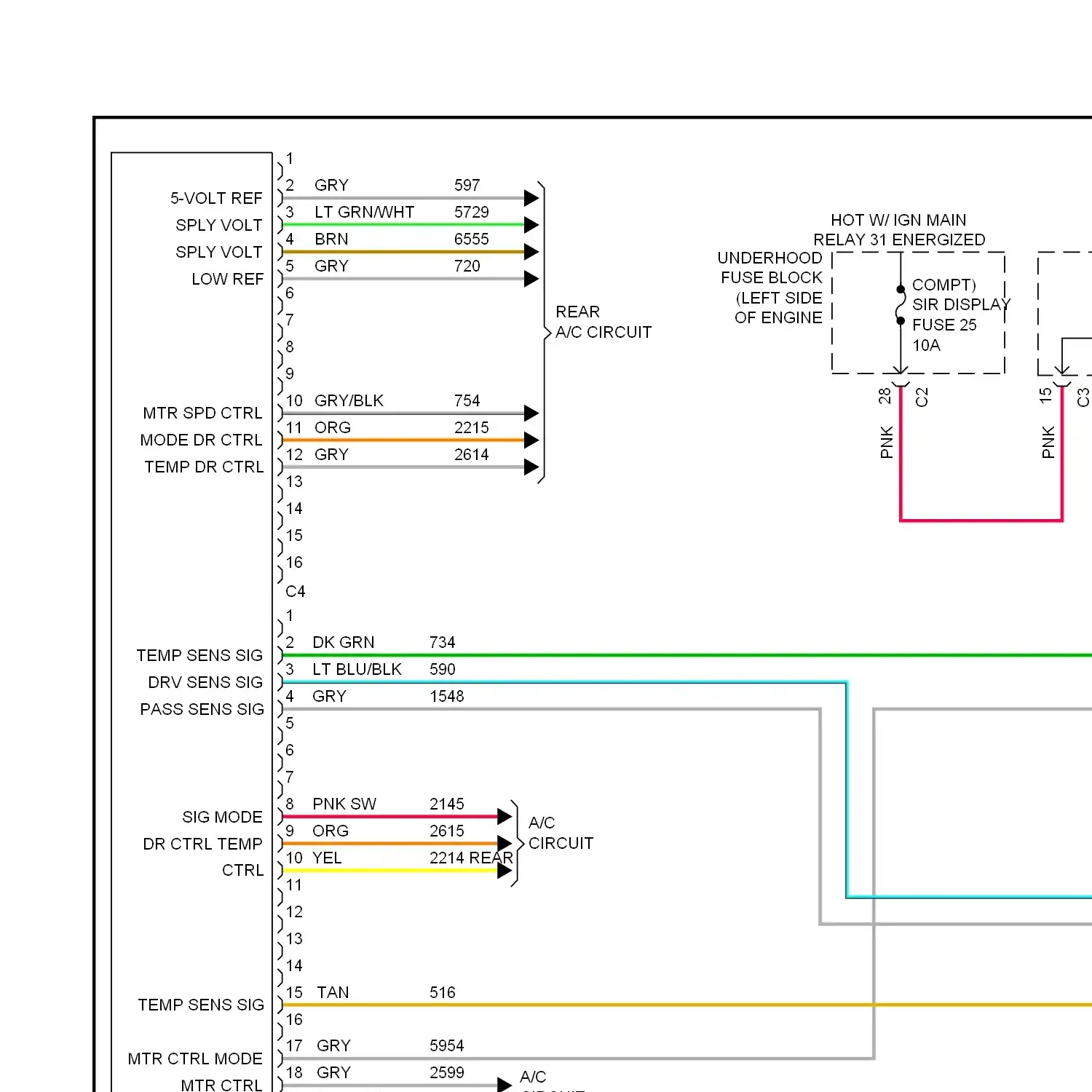Click the ORG text on circuit 2615
Image resolution: width=1092 pixels, height=1092 pixels.
(x=331, y=831)
